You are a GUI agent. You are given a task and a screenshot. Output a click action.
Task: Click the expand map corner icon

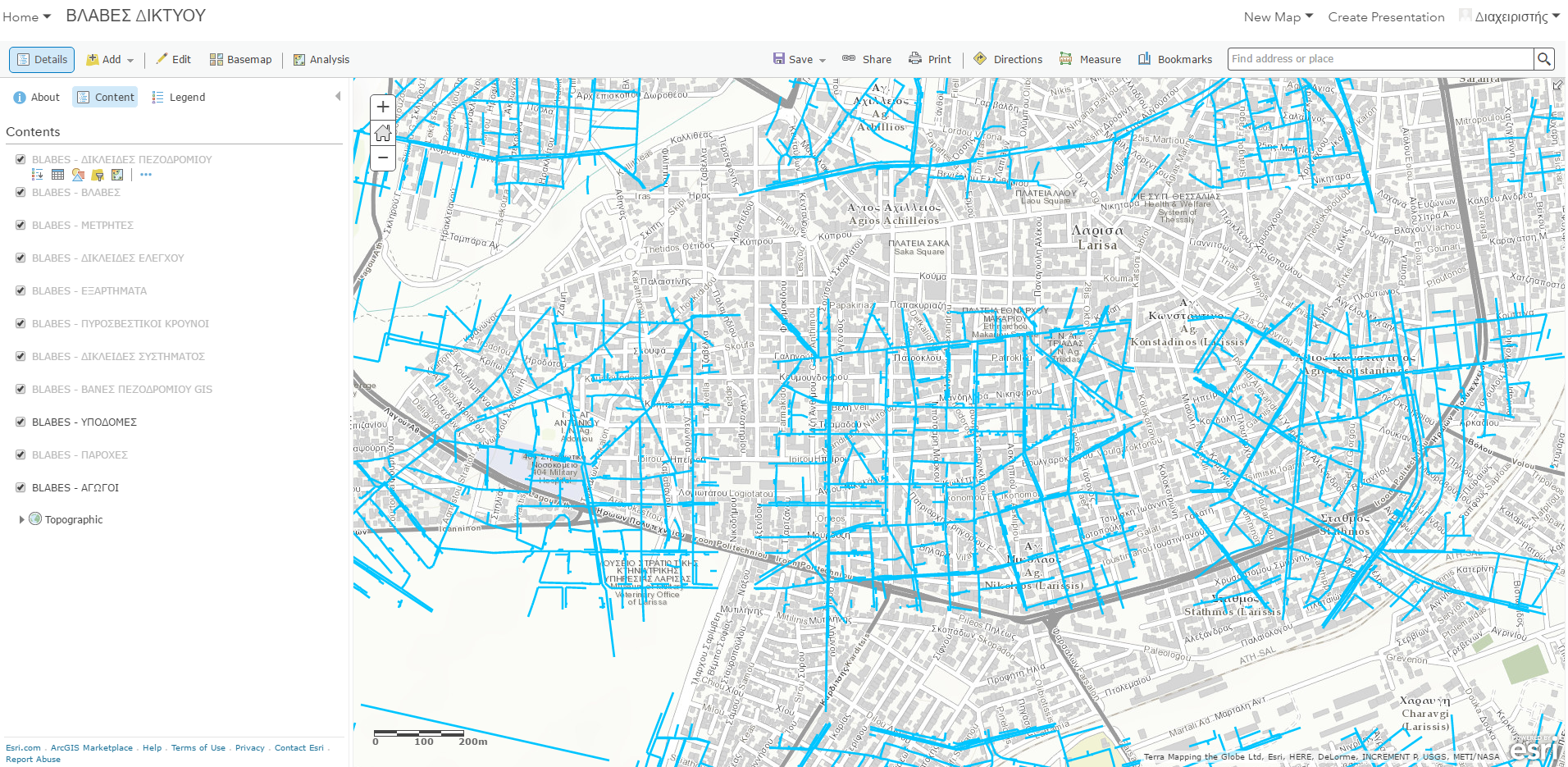[1557, 84]
